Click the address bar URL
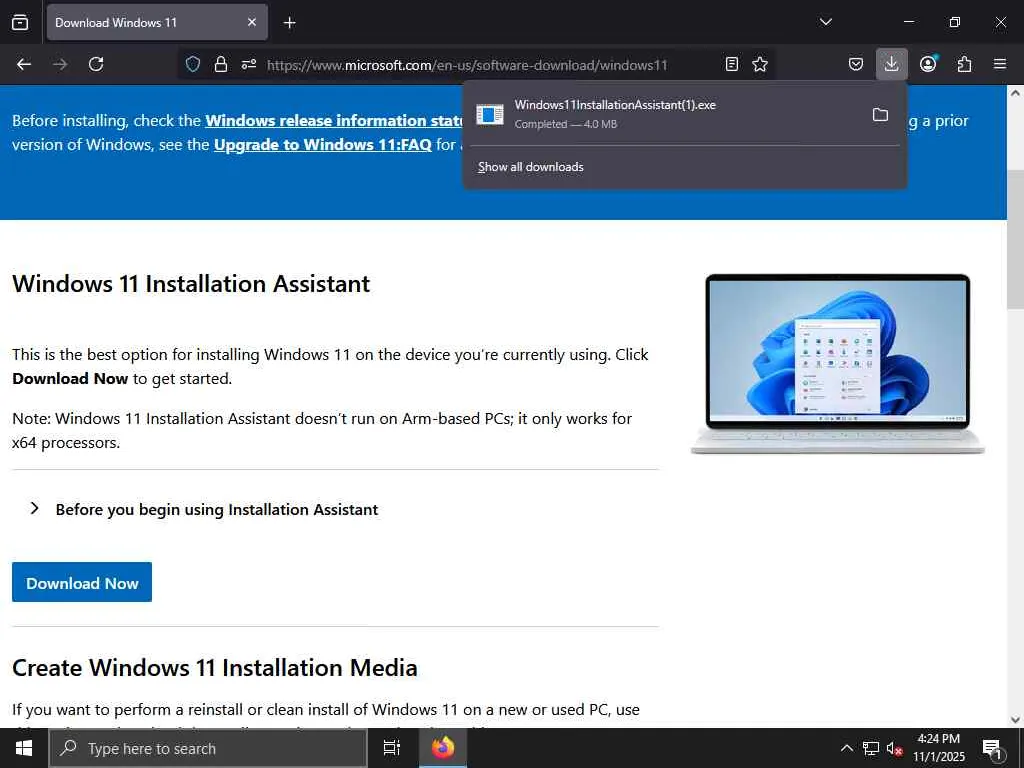Screen dimensions: 1024x768 tap(467, 65)
